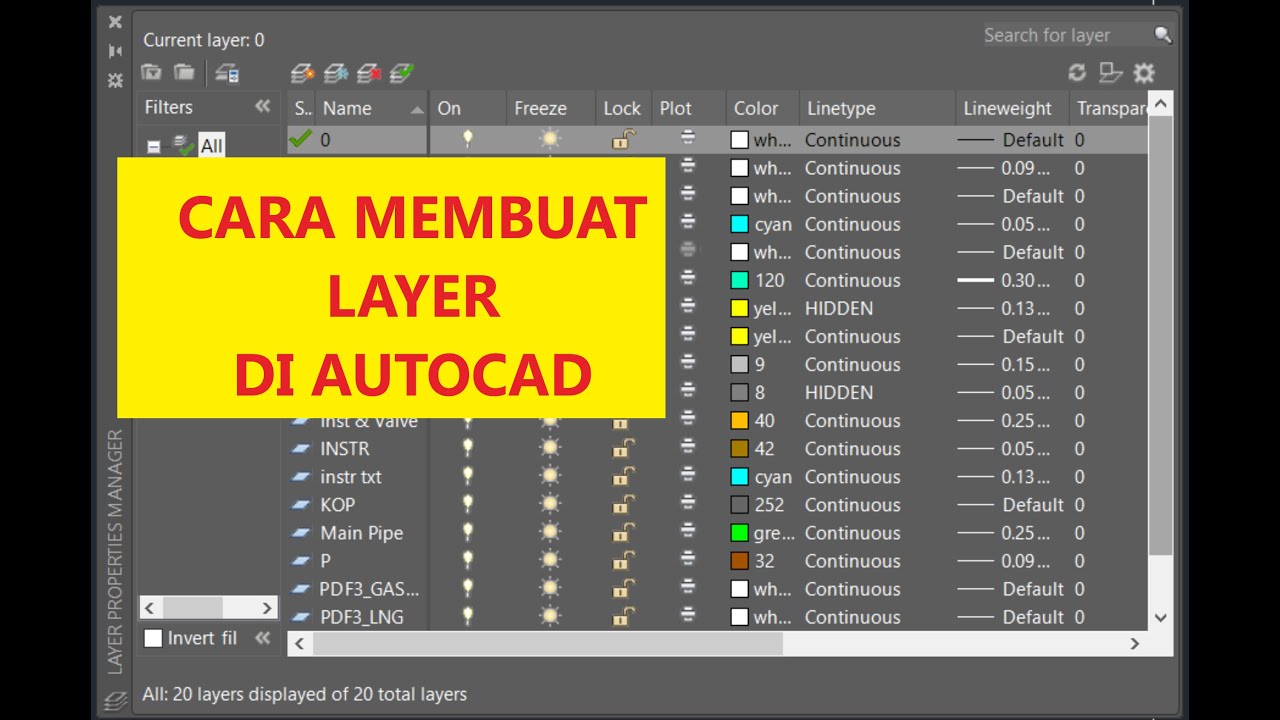The image size is (1280, 720).
Task: Select the PDF3_LNG layer name
Action: tap(362, 617)
